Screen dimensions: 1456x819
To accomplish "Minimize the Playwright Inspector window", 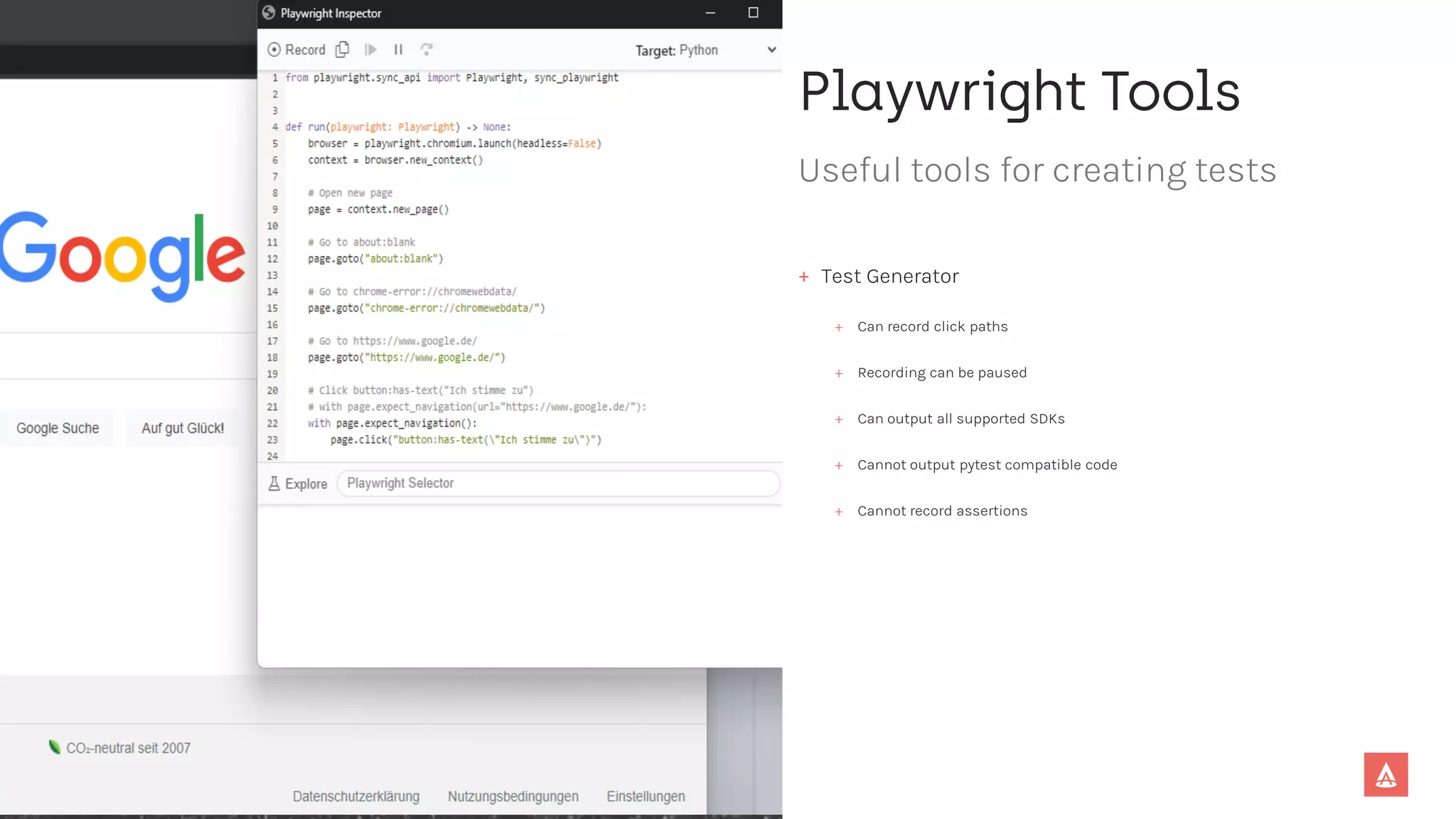I will click(710, 13).
